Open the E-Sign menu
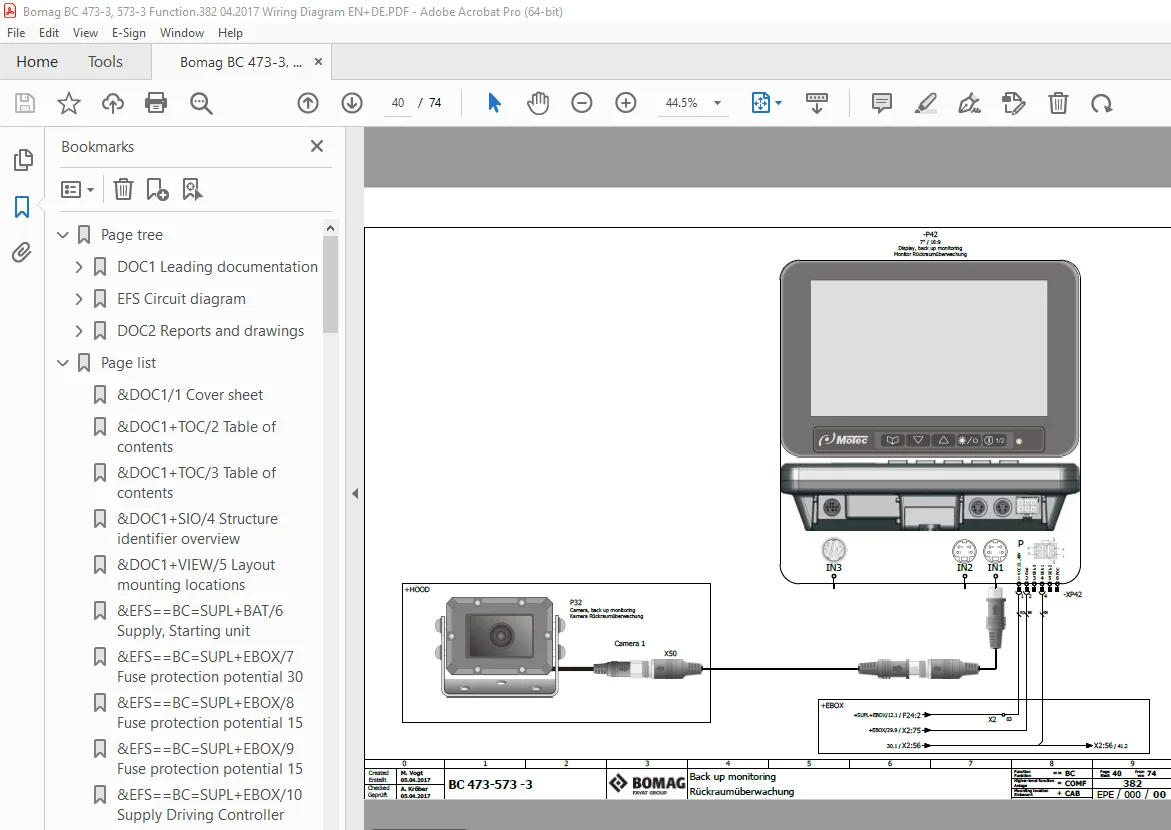 [x=128, y=33]
